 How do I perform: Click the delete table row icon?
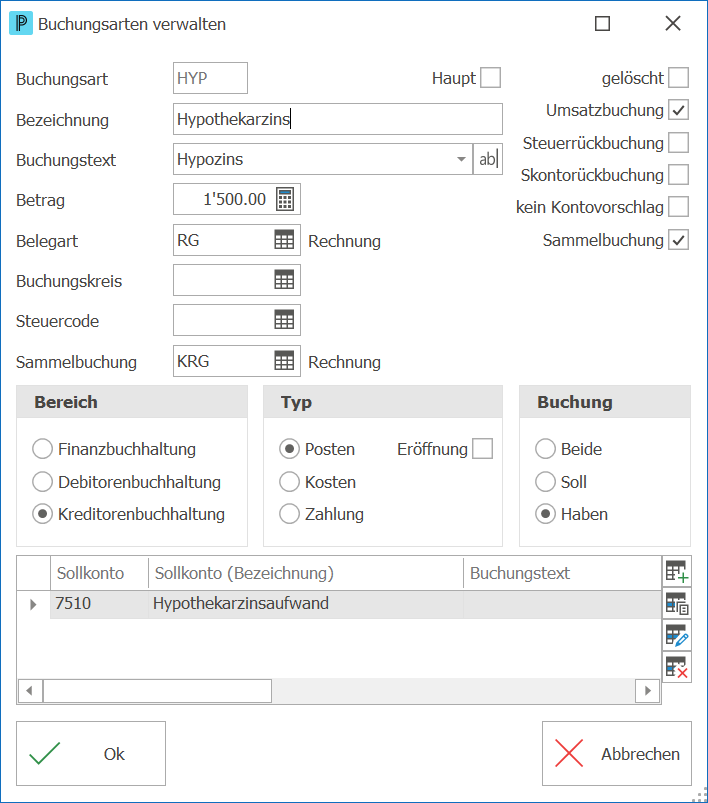tap(677, 667)
